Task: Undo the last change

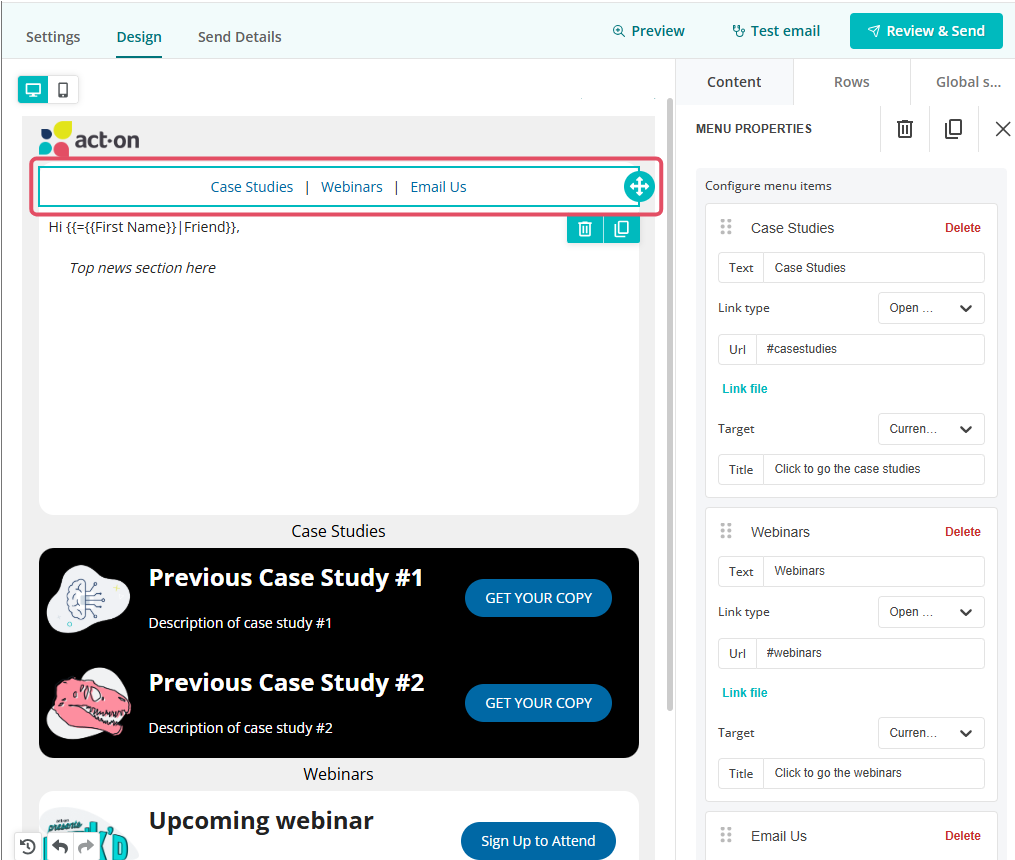Action: tap(60, 846)
